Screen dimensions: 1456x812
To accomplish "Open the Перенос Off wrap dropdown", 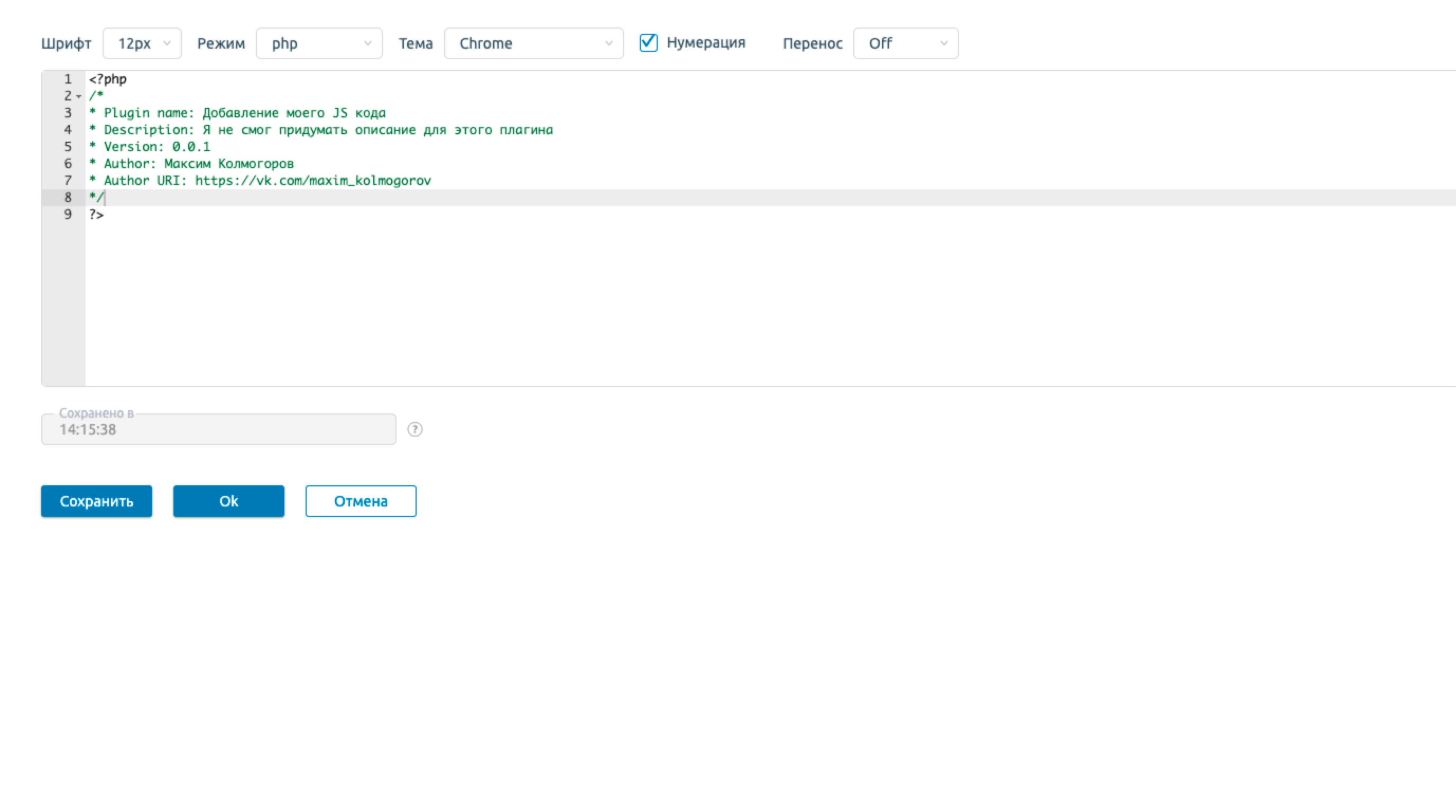I will (906, 43).
